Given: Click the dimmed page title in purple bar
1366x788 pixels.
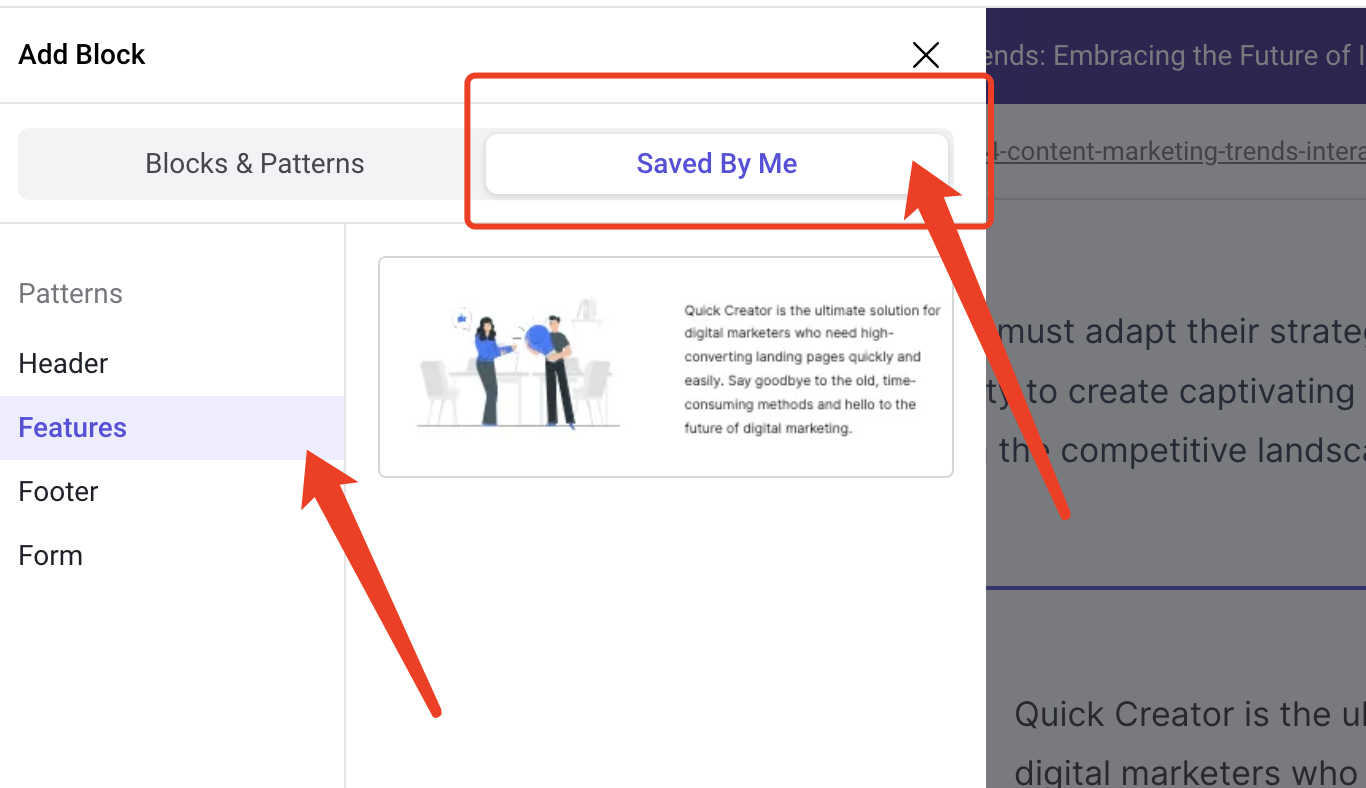Looking at the screenshot, I should coord(1176,55).
